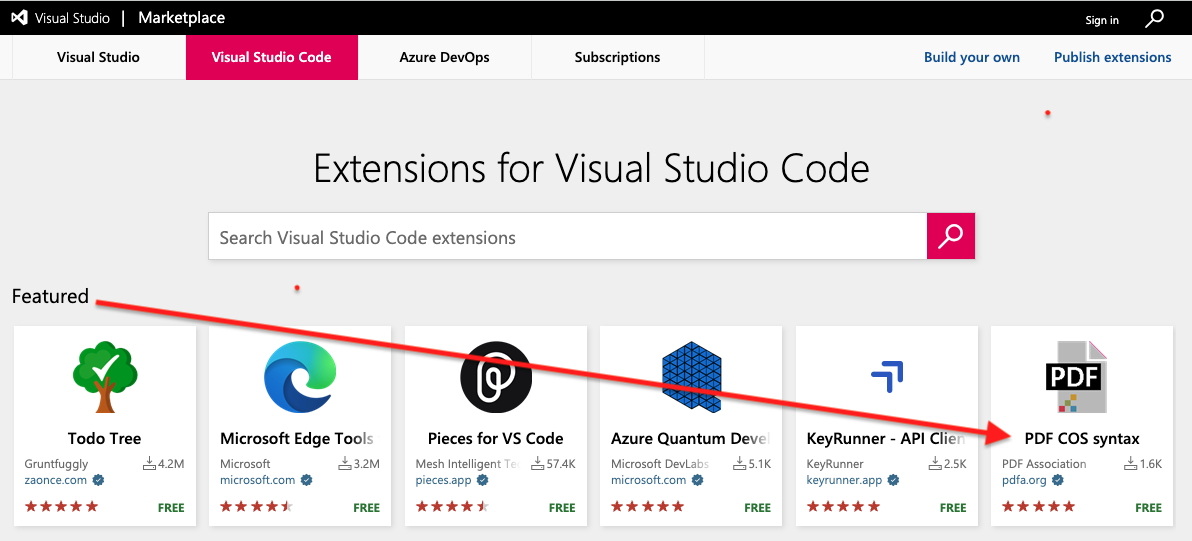
Task: Click the Sign in link
Action: pos(1102,20)
